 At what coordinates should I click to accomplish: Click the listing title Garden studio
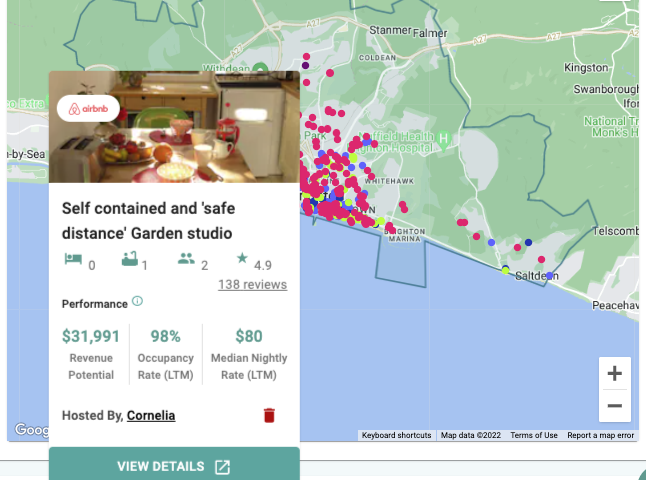[x=148, y=221]
